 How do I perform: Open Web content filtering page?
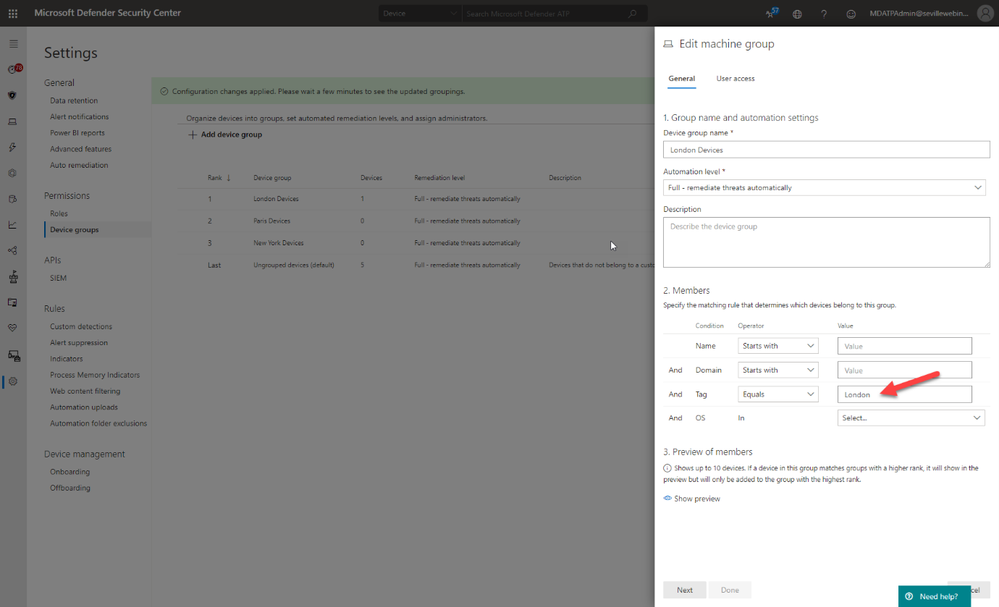pos(85,391)
